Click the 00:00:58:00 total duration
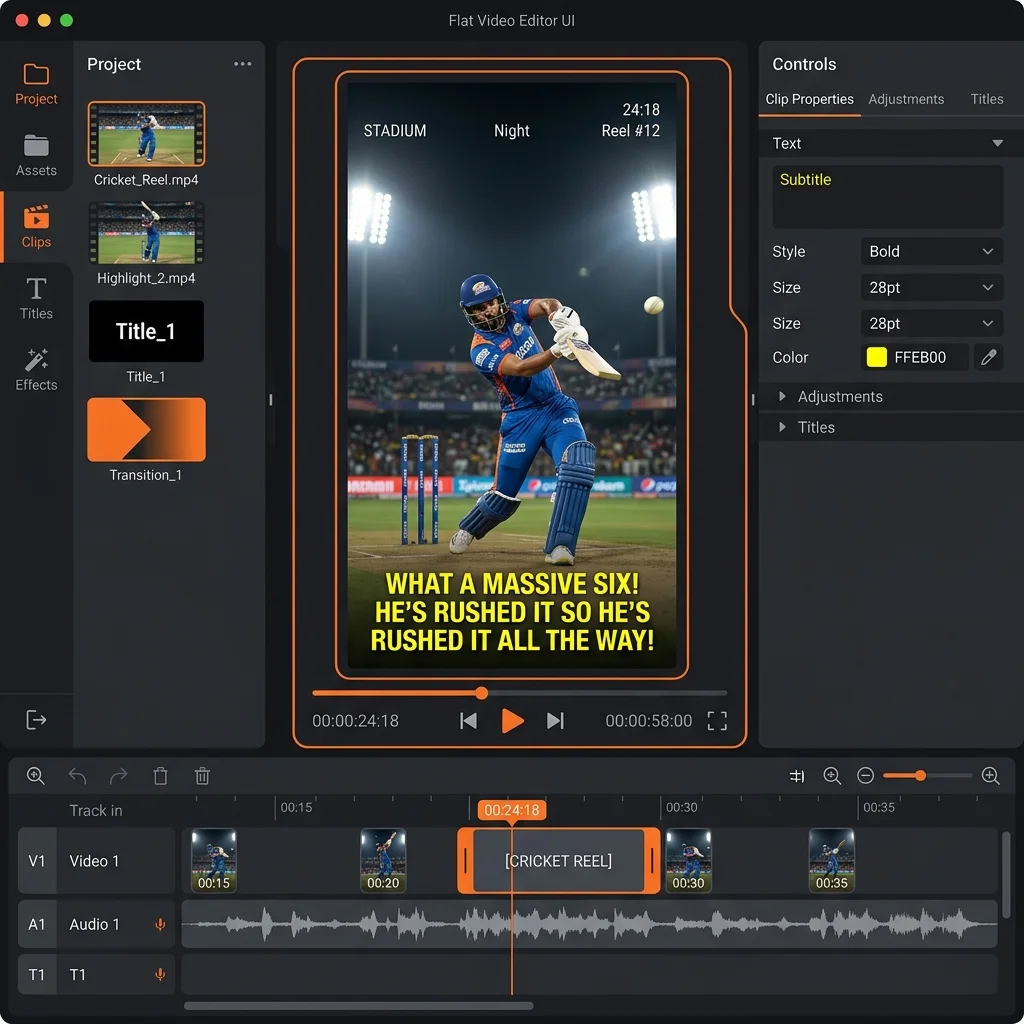The height and width of the screenshot is (1024, 1024). tap(648, 720)
